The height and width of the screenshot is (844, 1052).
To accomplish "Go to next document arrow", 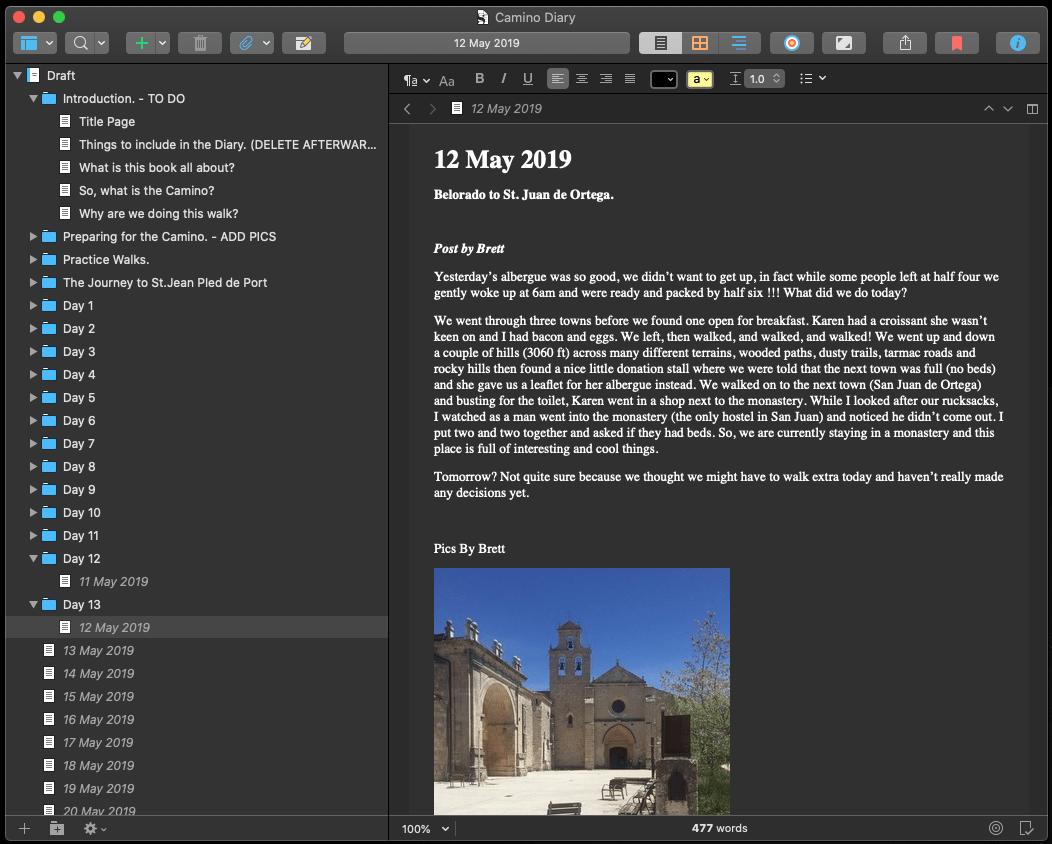I will [x=1008, y=109].
